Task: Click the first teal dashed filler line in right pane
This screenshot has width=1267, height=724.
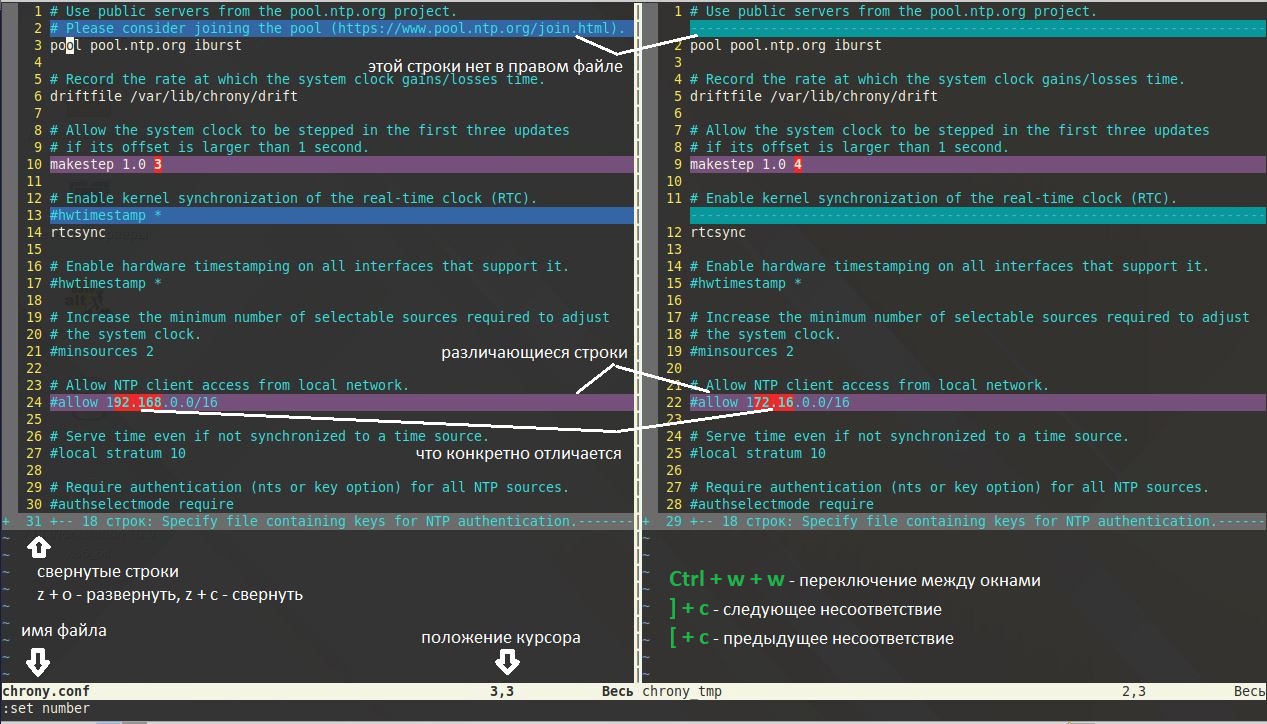Action: click(x=960, y=28)
